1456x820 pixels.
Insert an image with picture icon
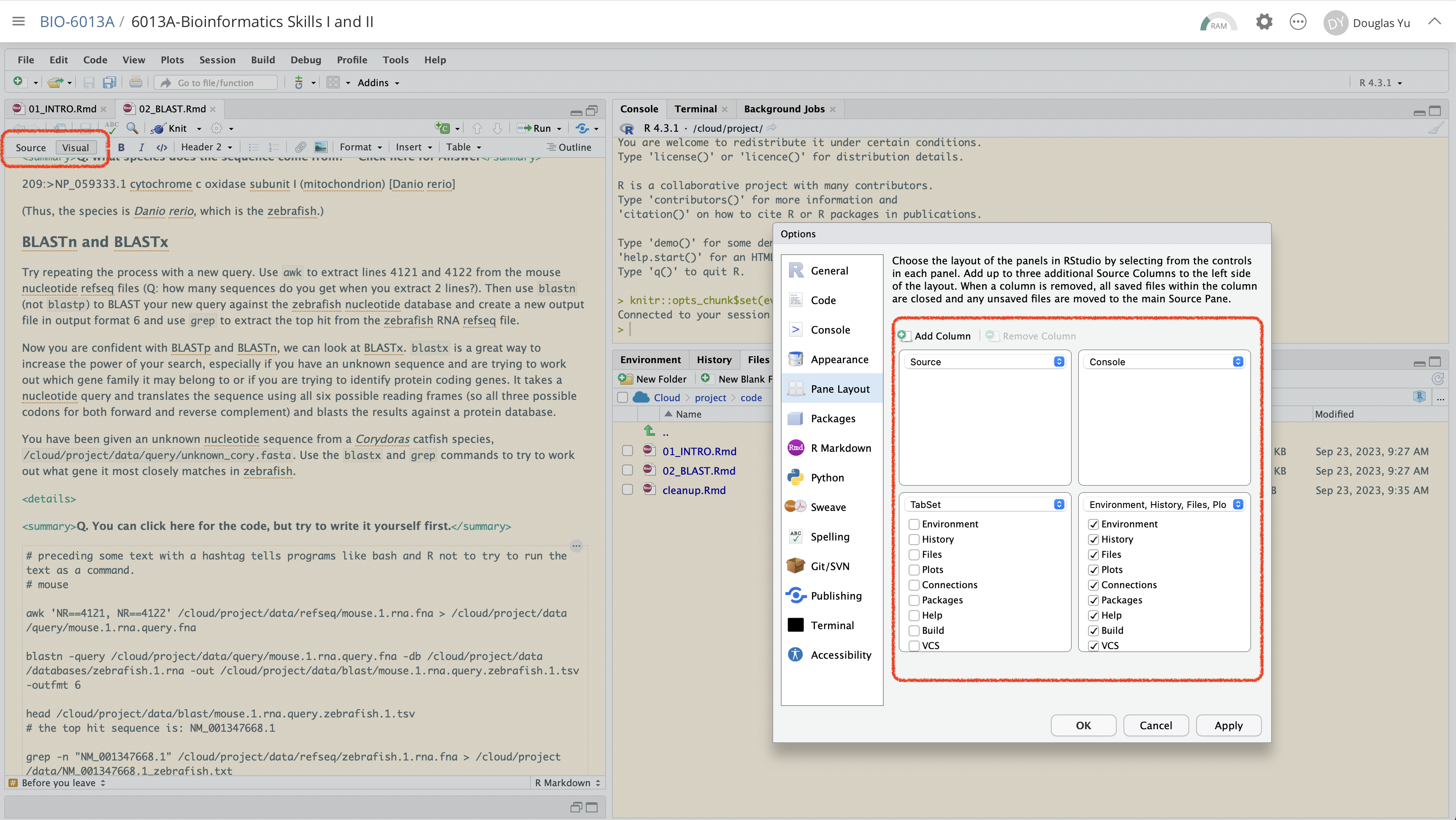[320, 147]
